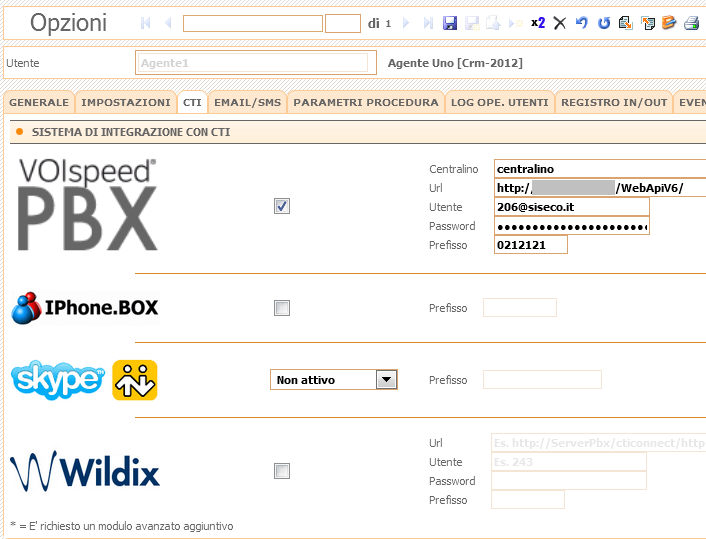Click 'SISTEMA DI INTEGRAZIONE CON CTI' header
Screen dimensions: 706x539
tap(131, 132)
